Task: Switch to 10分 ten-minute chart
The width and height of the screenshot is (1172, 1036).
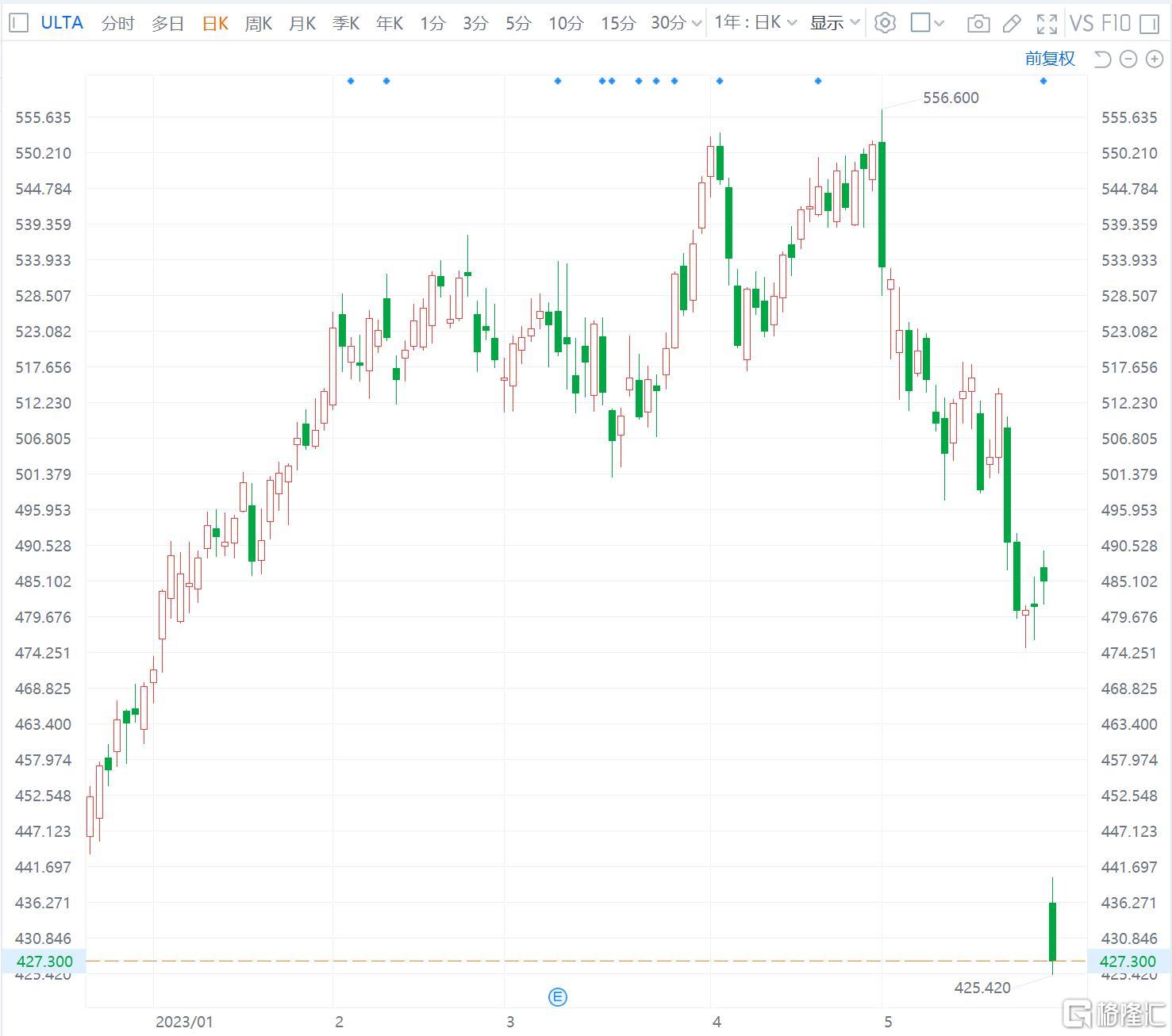Action: 566,24
